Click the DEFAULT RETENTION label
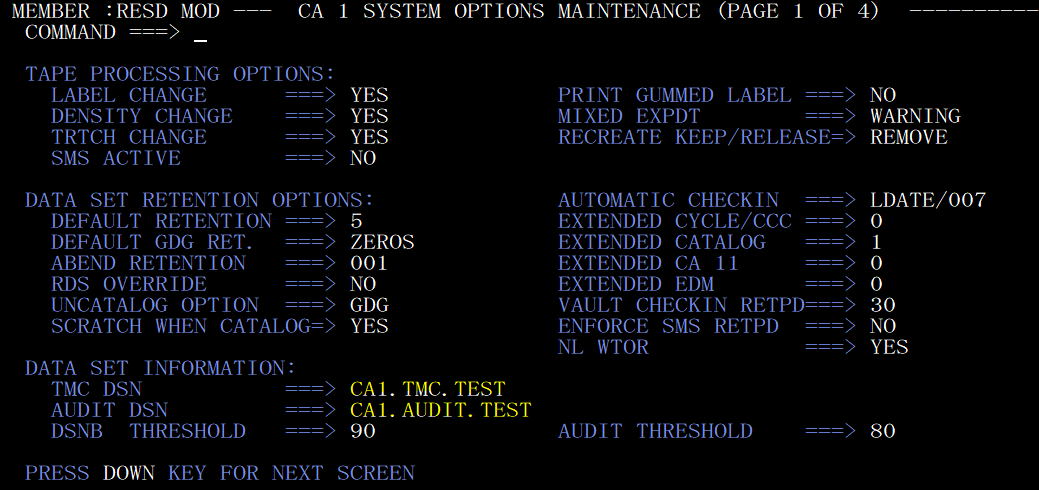Viewport: 1039px width, 490px height. click(x=161, y=221)
